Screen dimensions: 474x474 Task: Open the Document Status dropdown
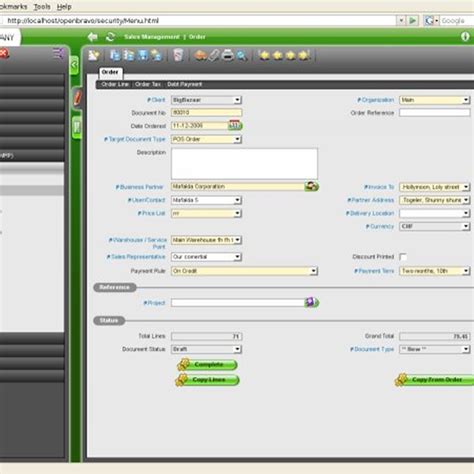pyautogui.click(x=237, y=349)
